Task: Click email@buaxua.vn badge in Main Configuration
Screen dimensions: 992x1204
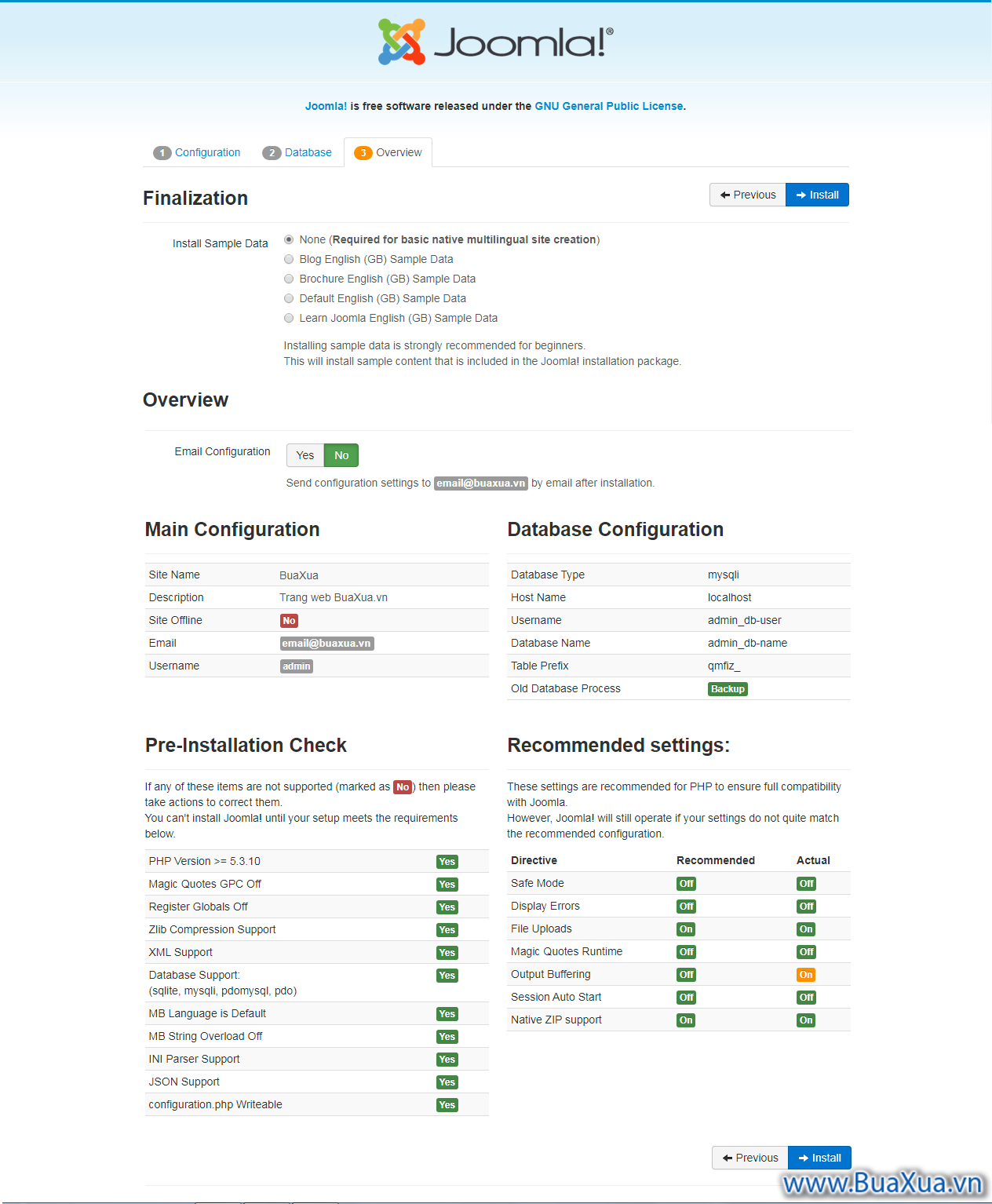Action: tap(326, 644)
